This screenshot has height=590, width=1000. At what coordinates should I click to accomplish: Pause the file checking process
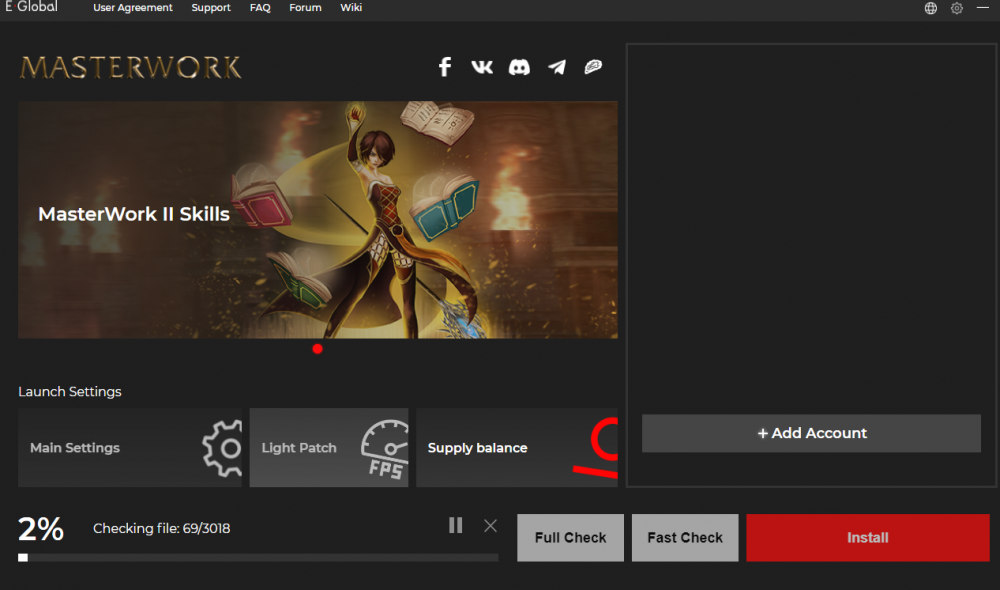(x=456, y=525)
